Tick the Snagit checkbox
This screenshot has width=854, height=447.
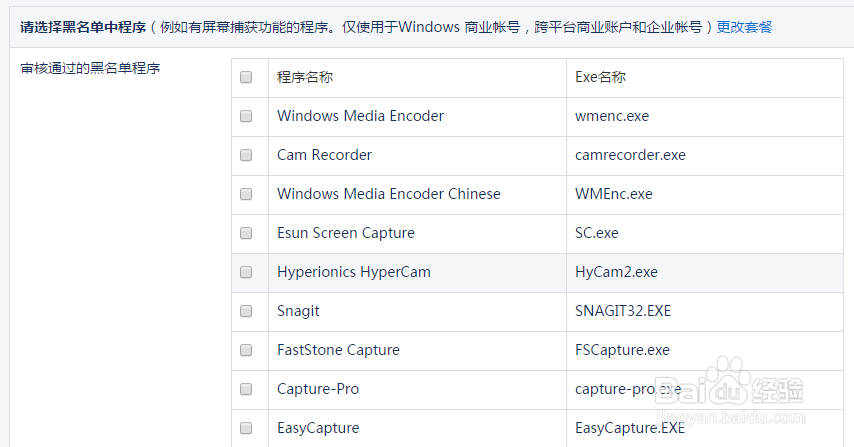[246, 311]
